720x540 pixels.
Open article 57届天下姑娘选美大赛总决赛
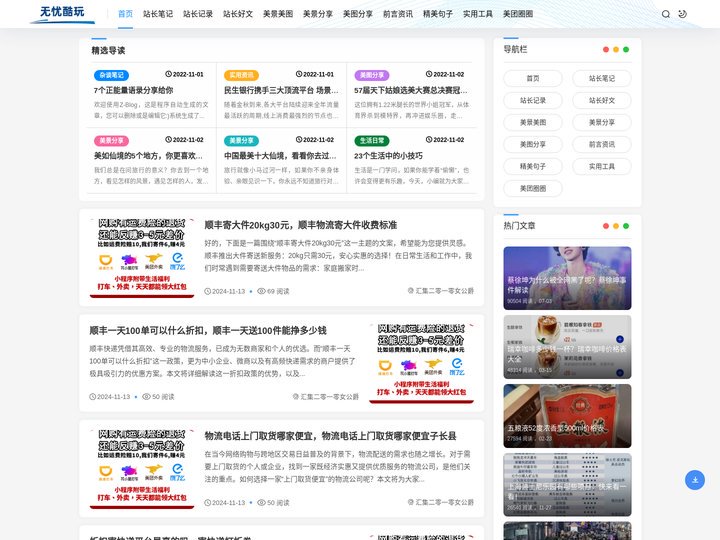(411, 90)
